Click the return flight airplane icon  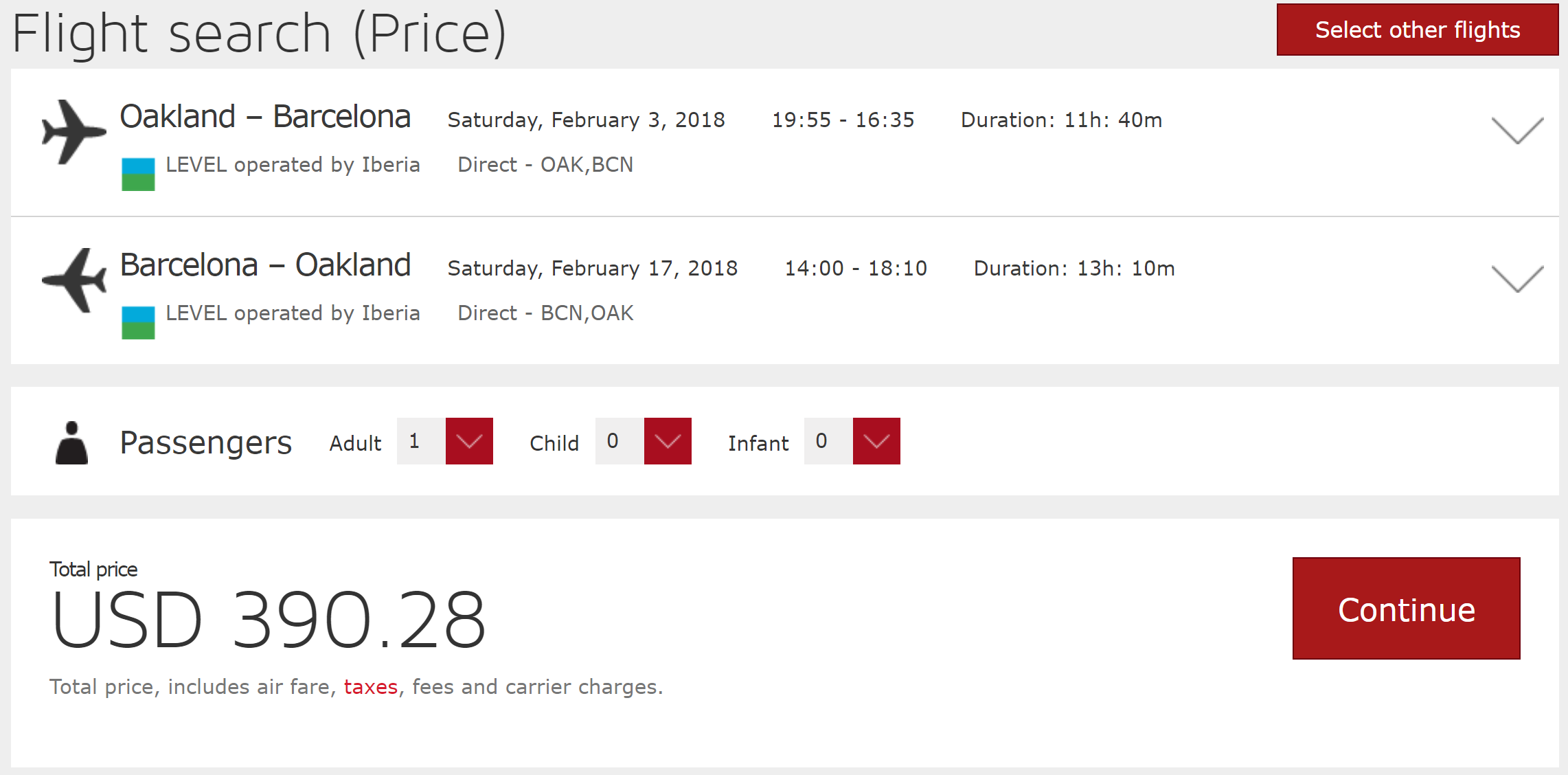pos(73,280)
